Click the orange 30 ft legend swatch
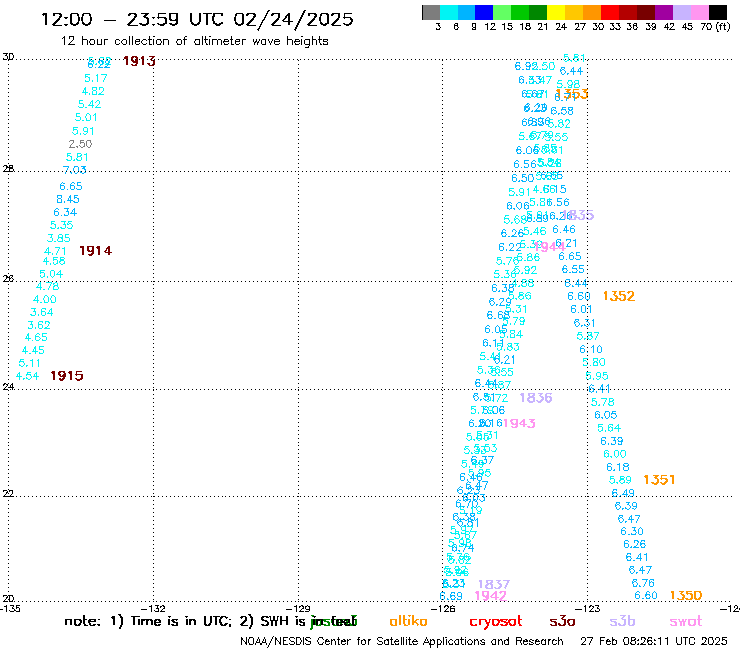This screenshot has width=740, height=650. tap(592, 12)
